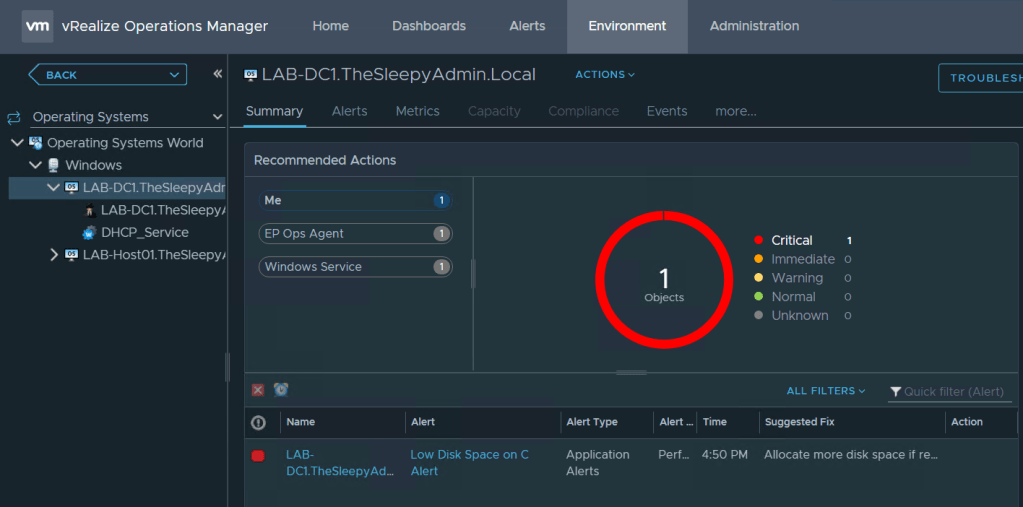Select the Me recommended actions filter
The height and width of the screenshot is (507, 1023).
tap(354, 201)
